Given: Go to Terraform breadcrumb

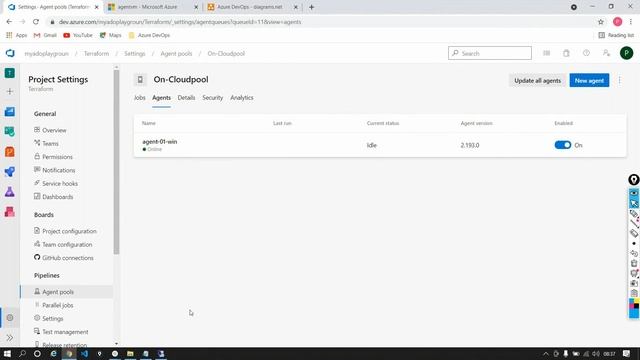Looking at the screenshot, I should pyautogui.click(x=96, y=53).
